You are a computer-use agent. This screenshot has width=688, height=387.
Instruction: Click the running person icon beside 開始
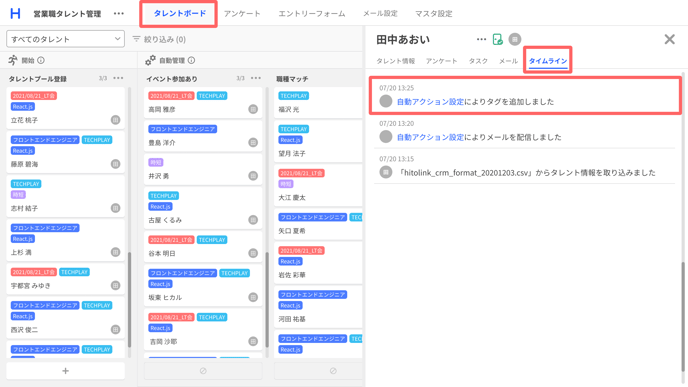13,60
